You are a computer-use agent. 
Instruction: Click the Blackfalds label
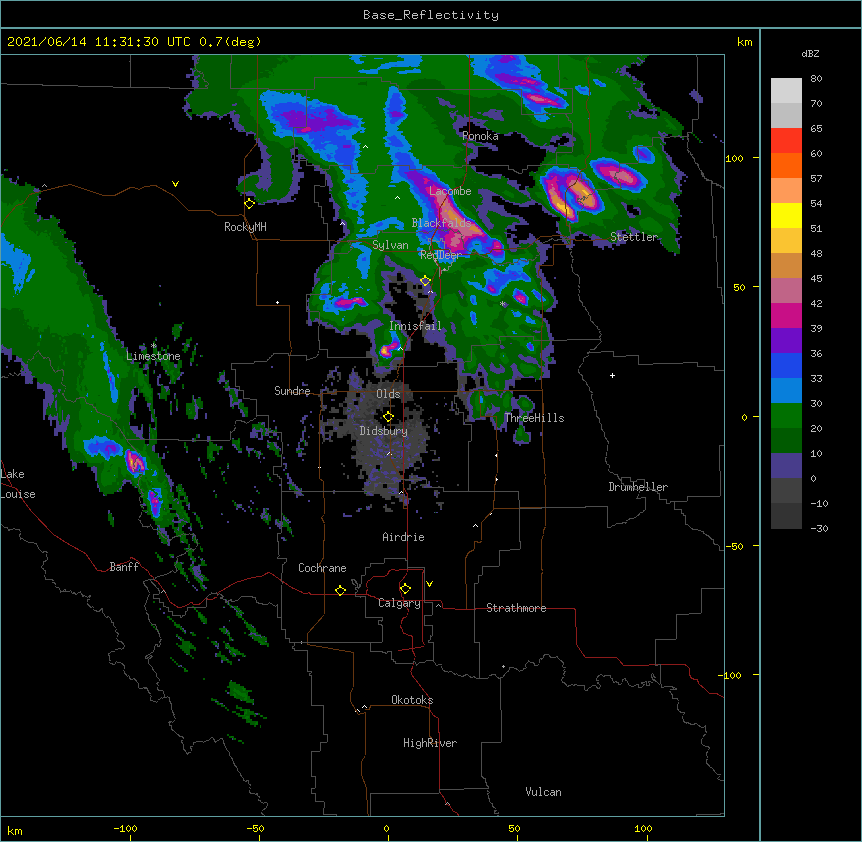pyautogui.click(x=441, y=223)
